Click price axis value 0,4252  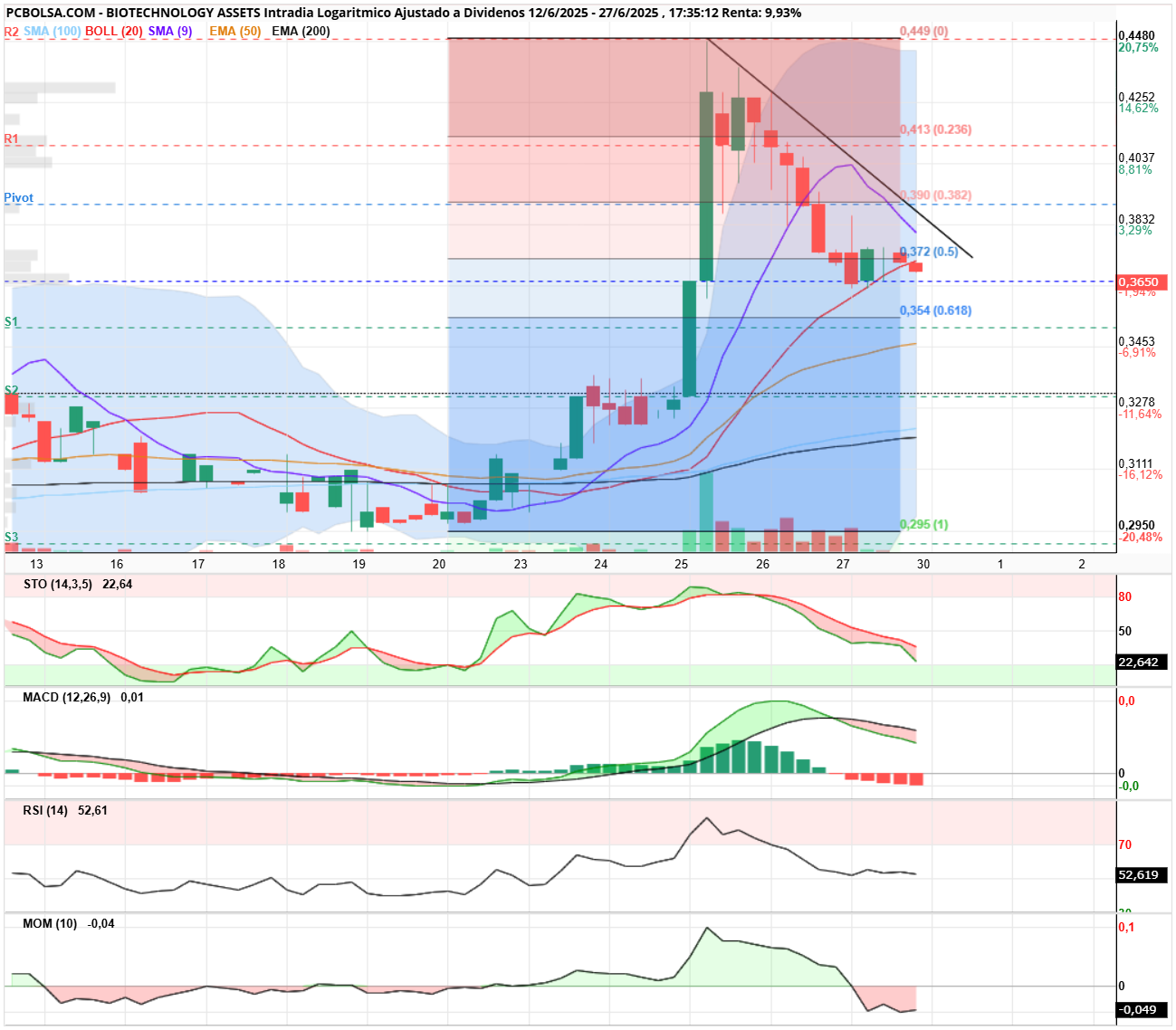pyautogui.click(x=1137, y=97)
